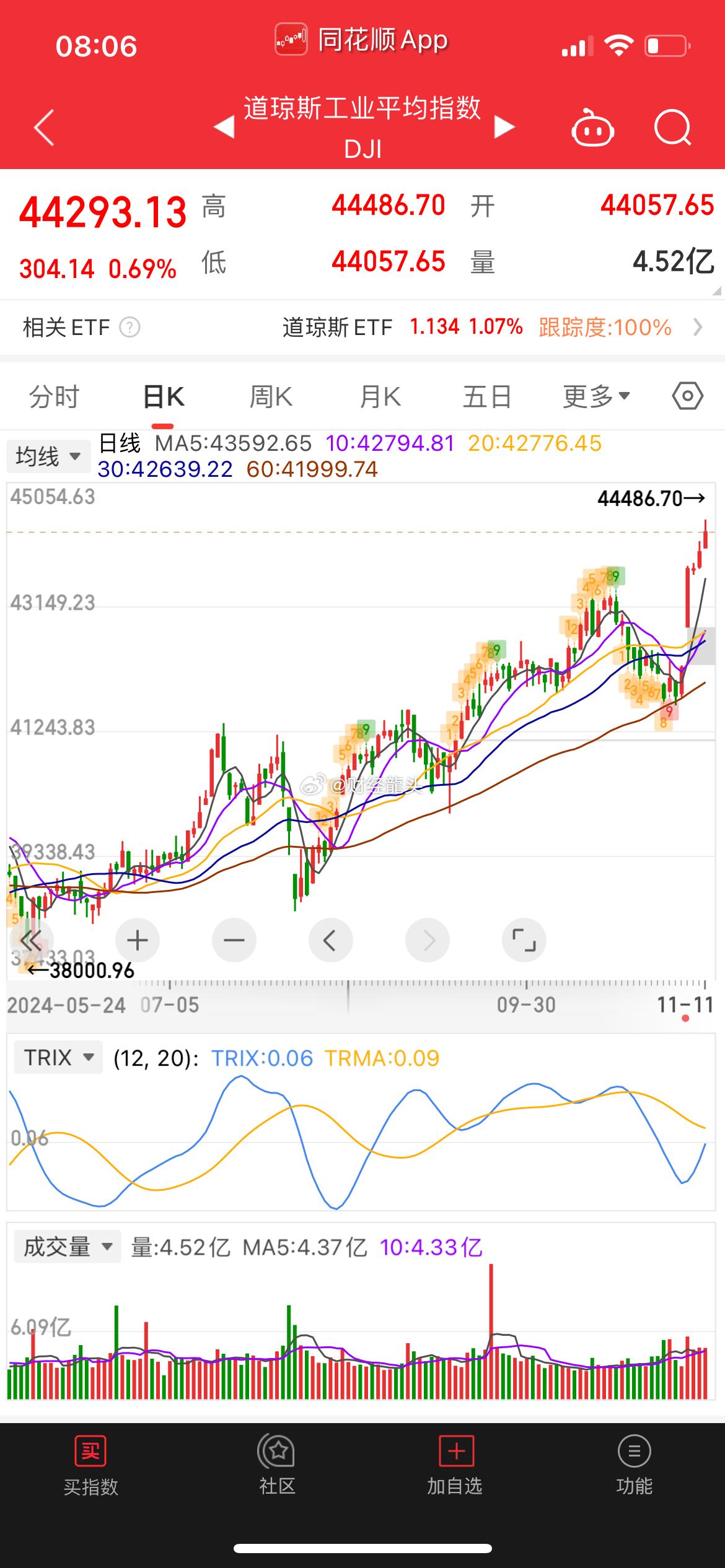The width and height of the screenshot is (725, 1568).
Task: Tap the tallest red volume bar
Action: [x=491, y=1331]
